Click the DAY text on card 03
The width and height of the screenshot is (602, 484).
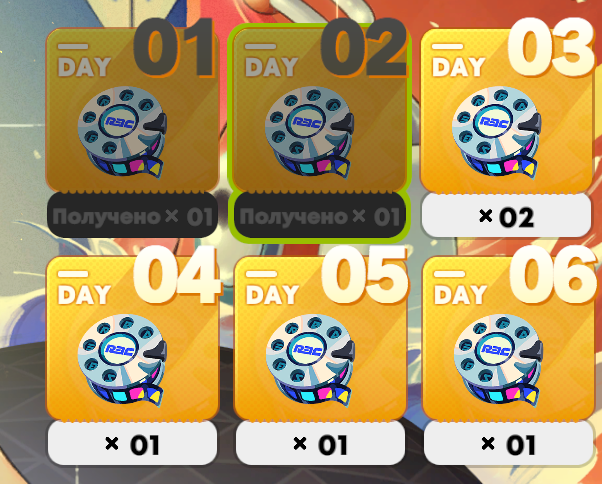coord(459,67)
